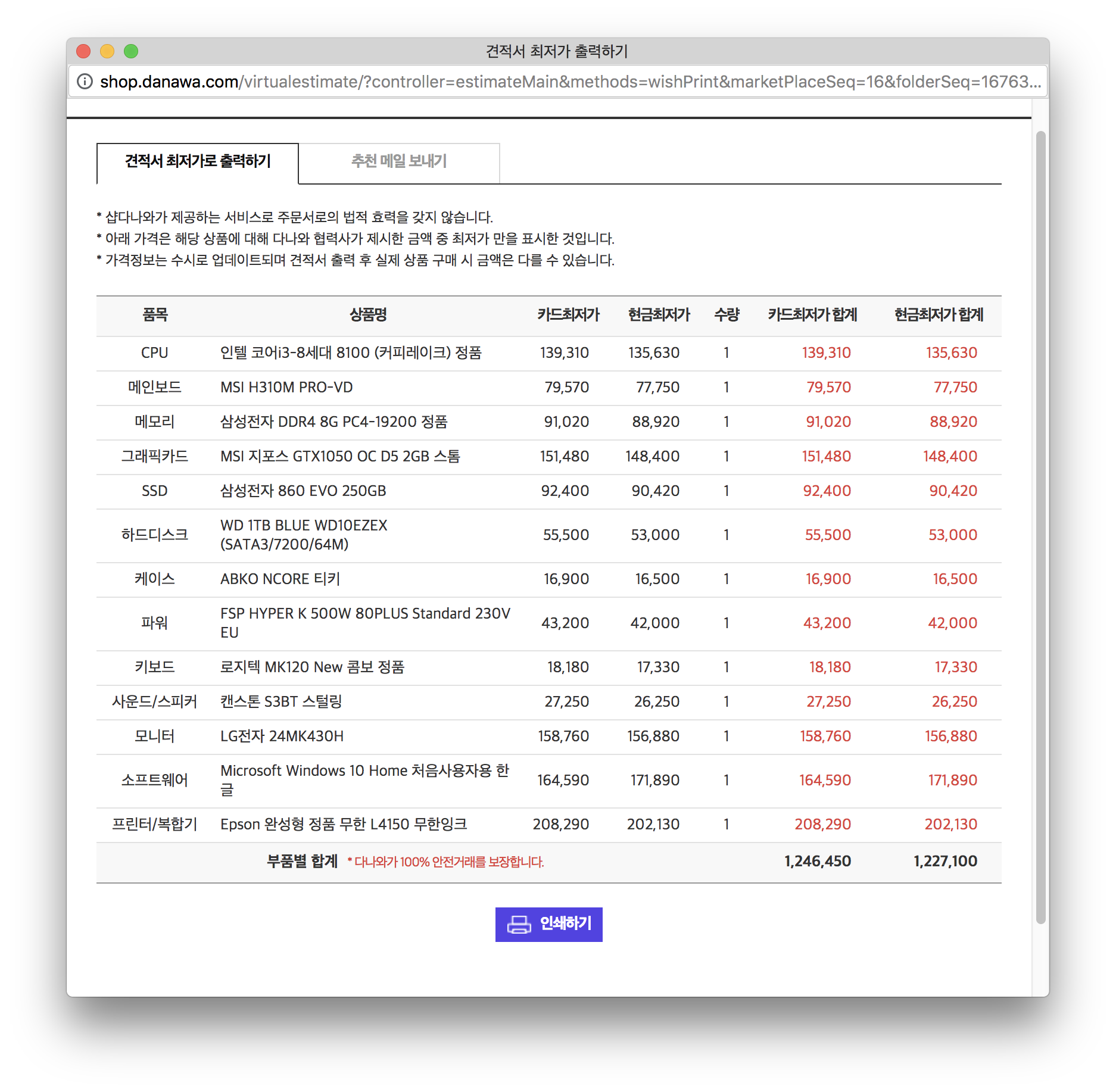1116x1092 pixels.
Task: Maximize window with green button
Action: point(131,51)
